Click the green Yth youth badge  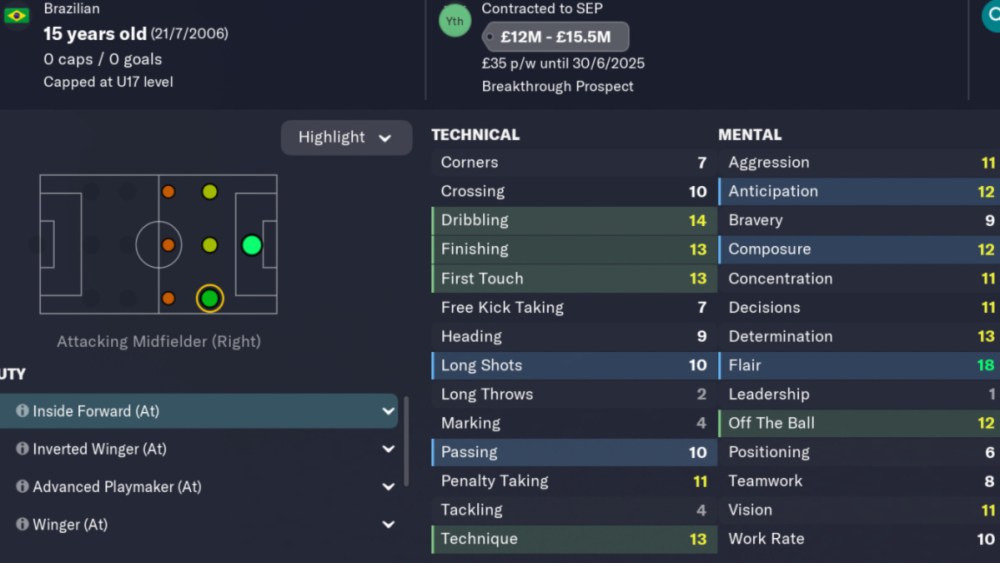(455, 20)
